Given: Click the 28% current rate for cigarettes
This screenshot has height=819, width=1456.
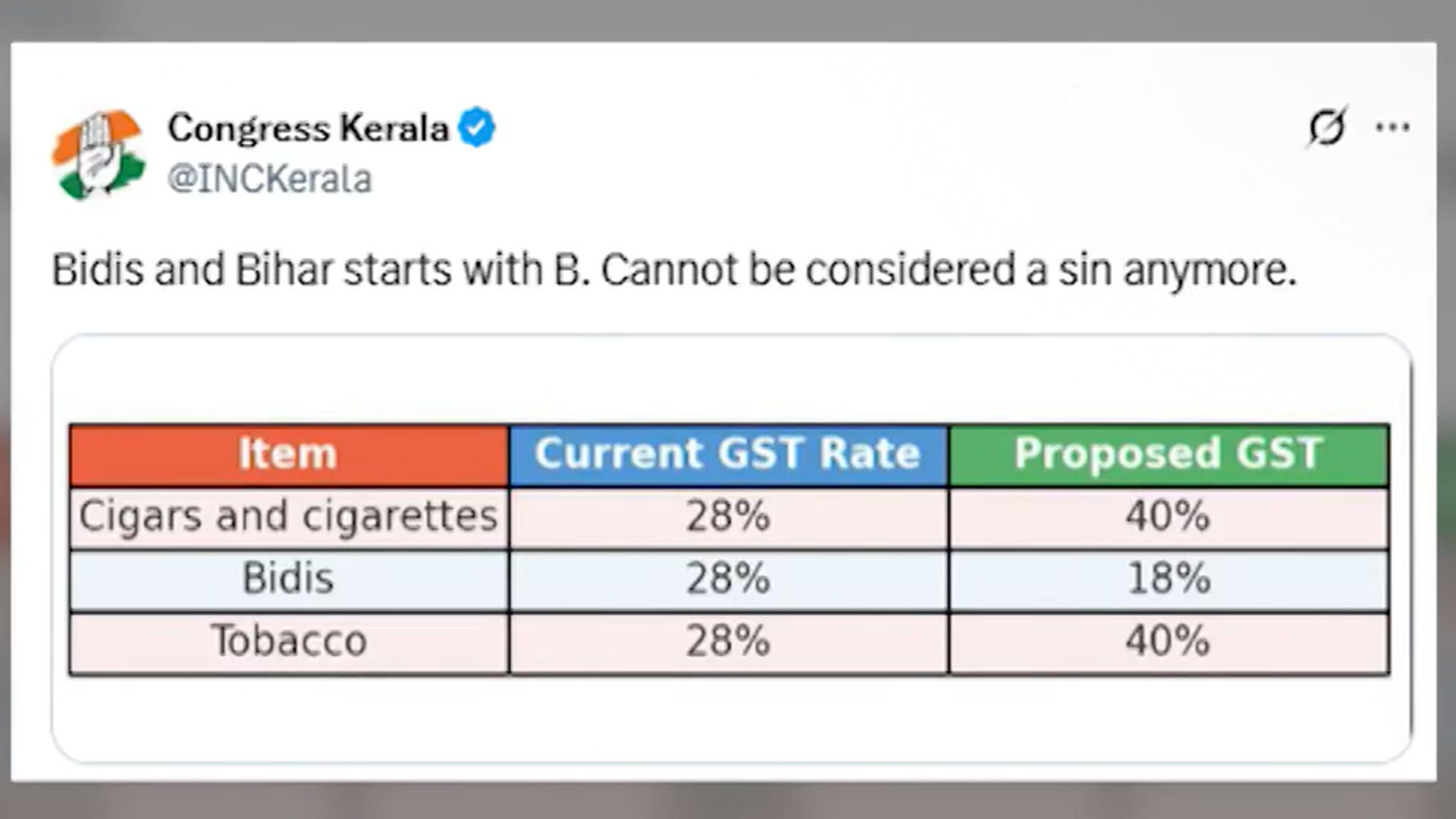Looking at the screenshot, I should (x=728, y=517).
